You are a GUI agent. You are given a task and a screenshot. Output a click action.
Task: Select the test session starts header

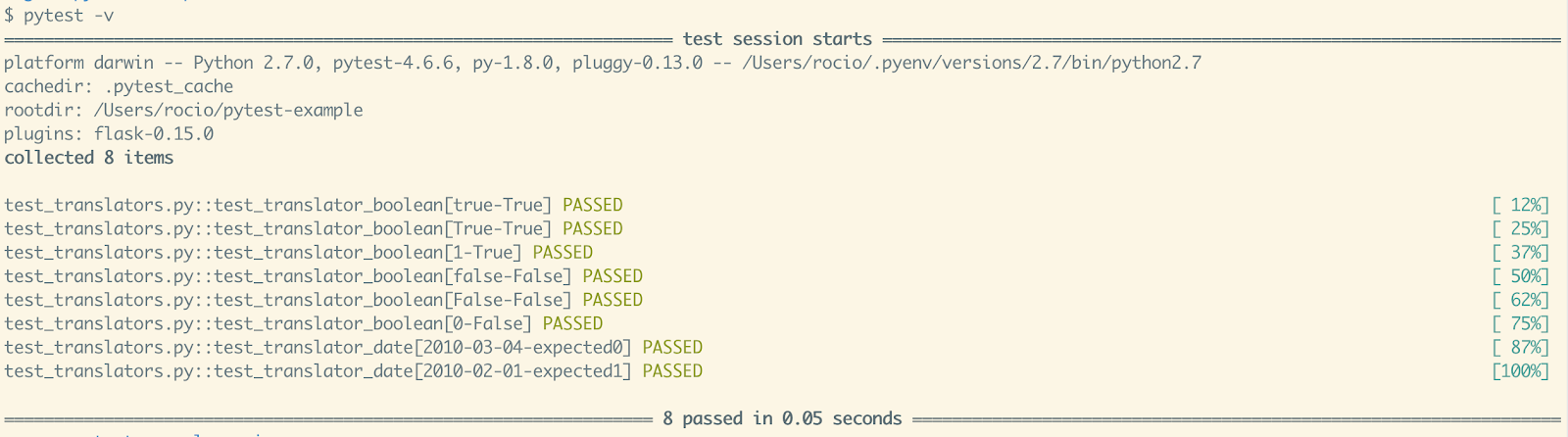777,39
